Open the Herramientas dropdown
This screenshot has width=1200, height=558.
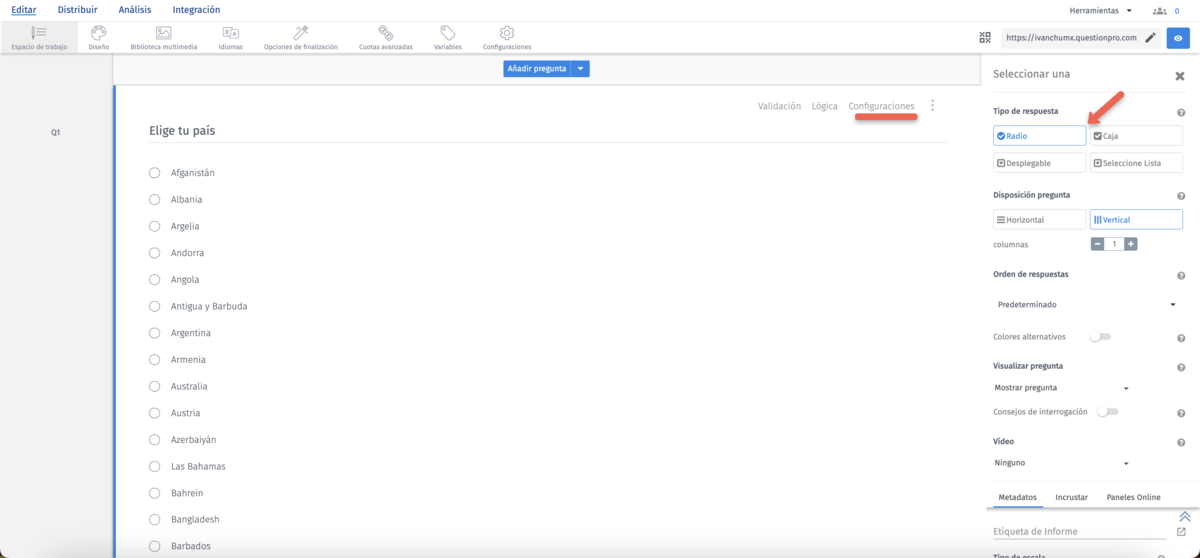1100,10
